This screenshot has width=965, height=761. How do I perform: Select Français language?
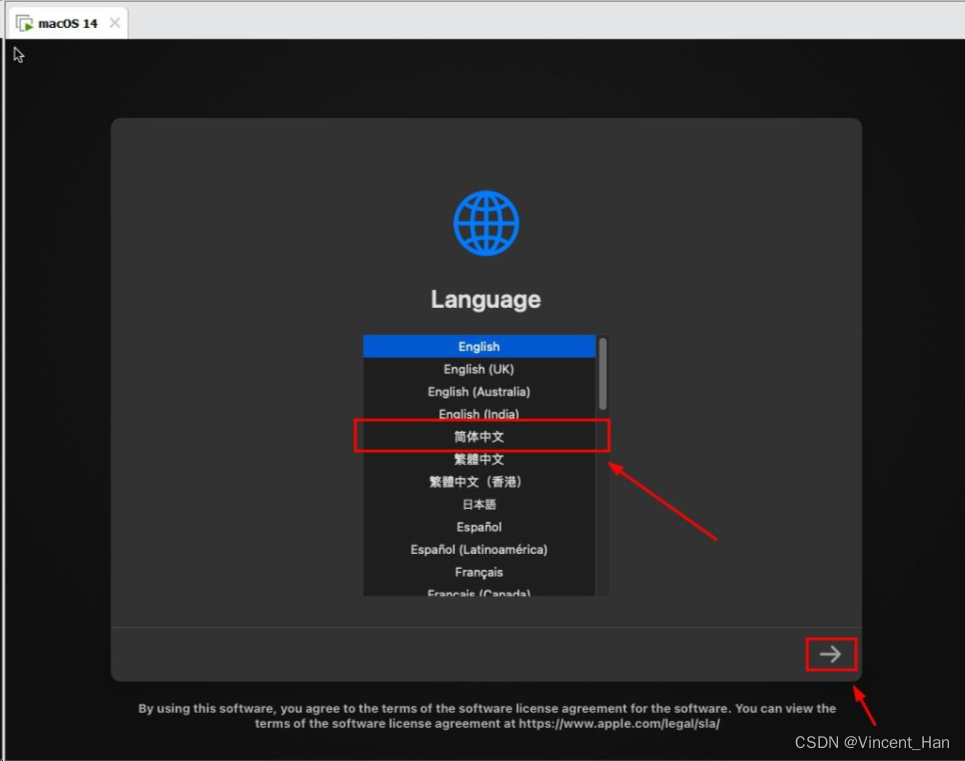tap(479, 572)
